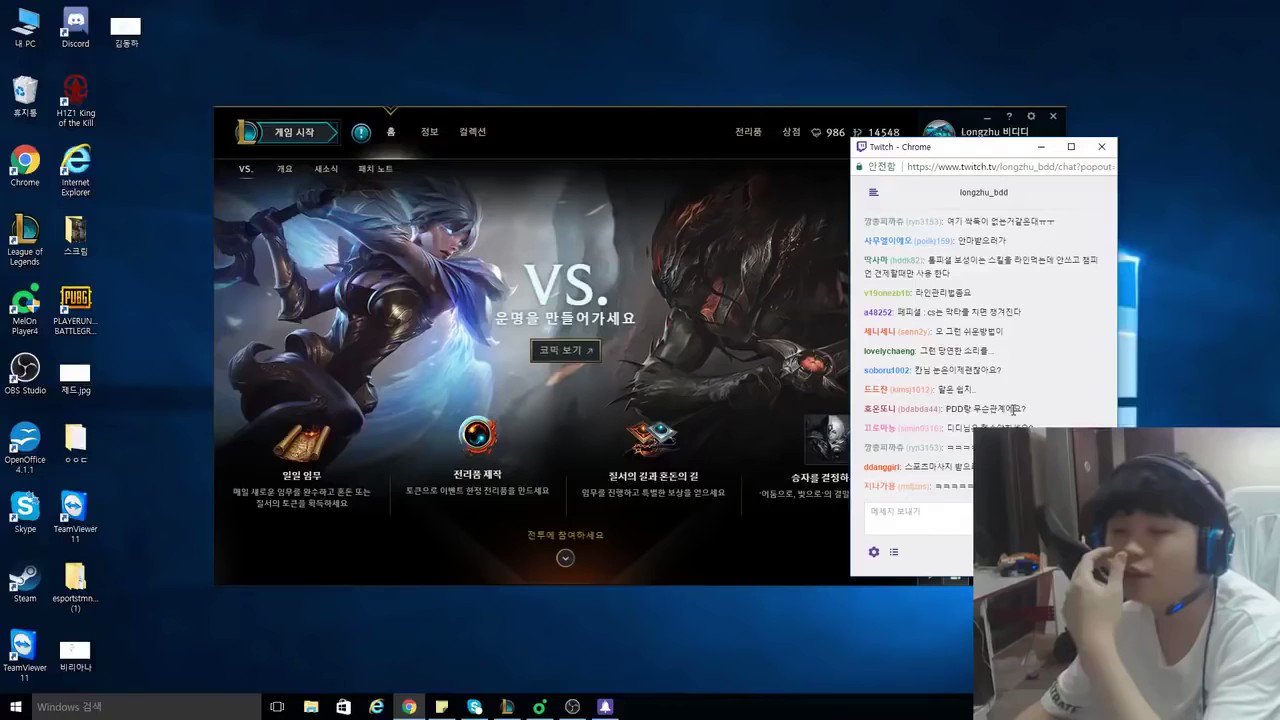Click the blue essence balance 14548
Image resolution: width=1280 pixels, height=720 pixels.
[x=876, y=132]
